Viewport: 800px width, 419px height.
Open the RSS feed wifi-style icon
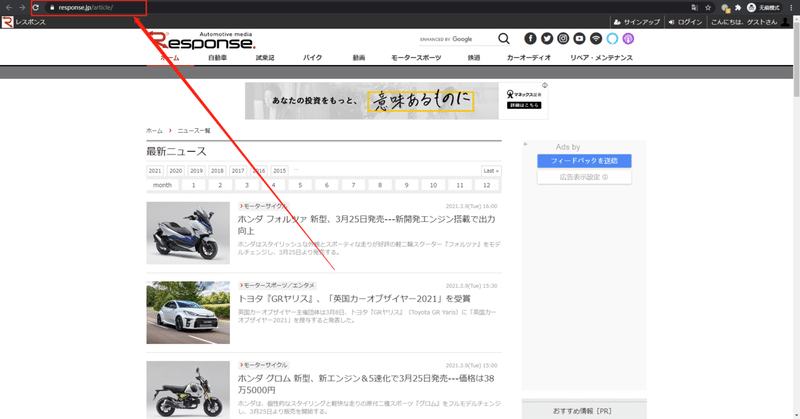click(596, 38)
